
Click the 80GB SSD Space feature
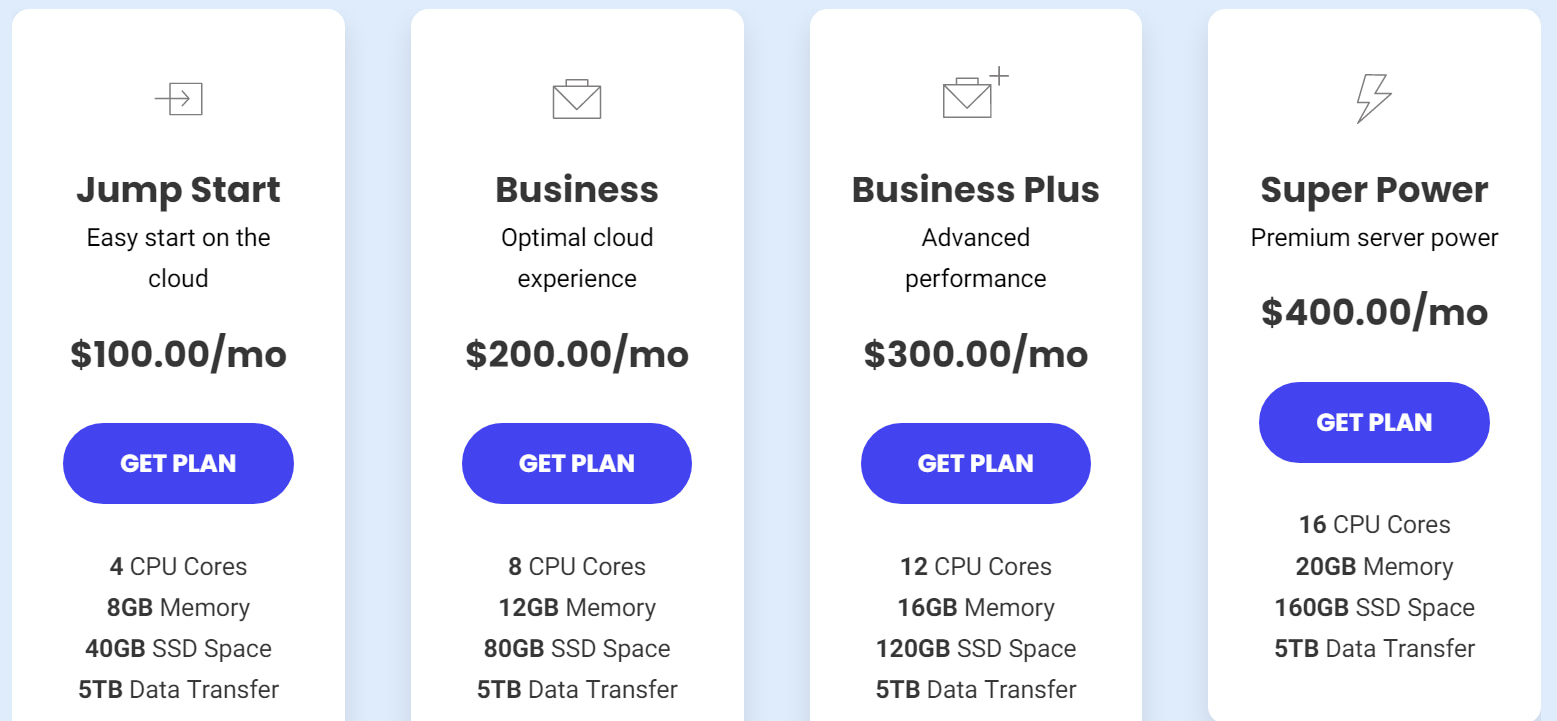577,649
